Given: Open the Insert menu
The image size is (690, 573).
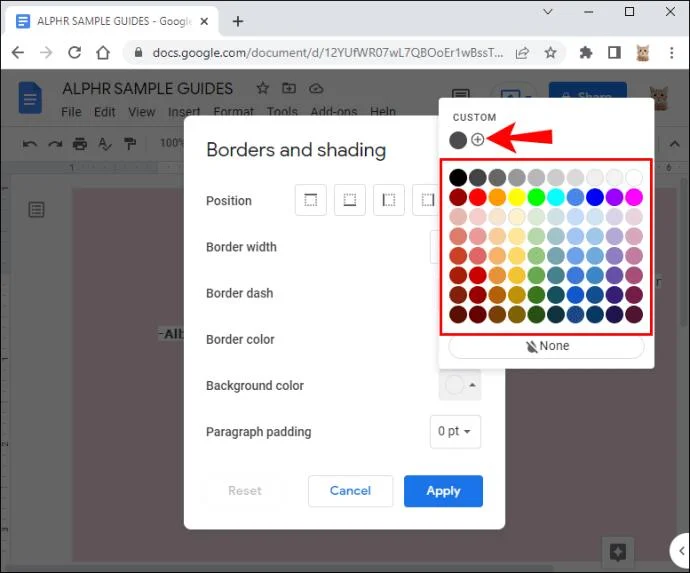Looking at the screenshot, I should [x=184, y=112].
